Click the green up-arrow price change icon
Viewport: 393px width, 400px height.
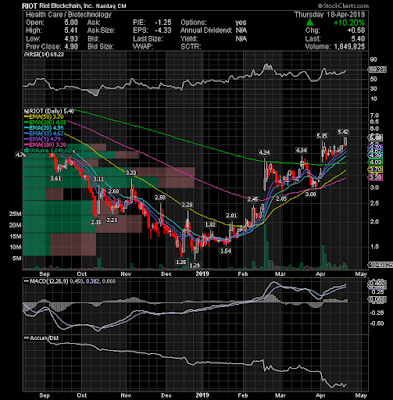[x=310, y=22]
